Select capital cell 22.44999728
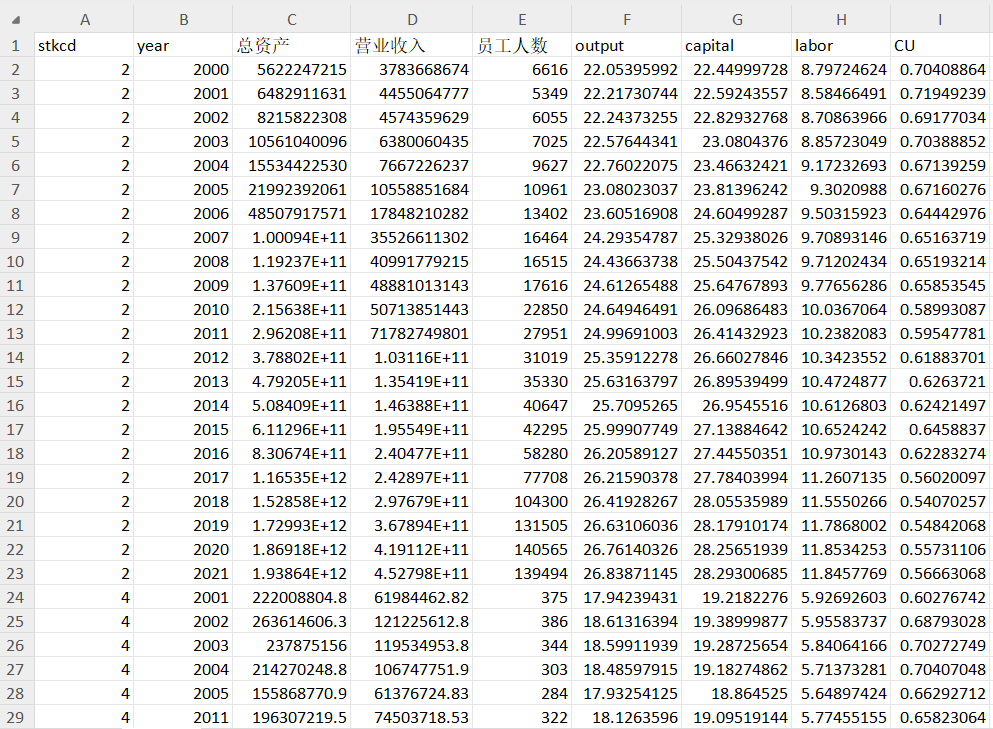The width and height of the screenshot is (993, 729). click(737, 70)
